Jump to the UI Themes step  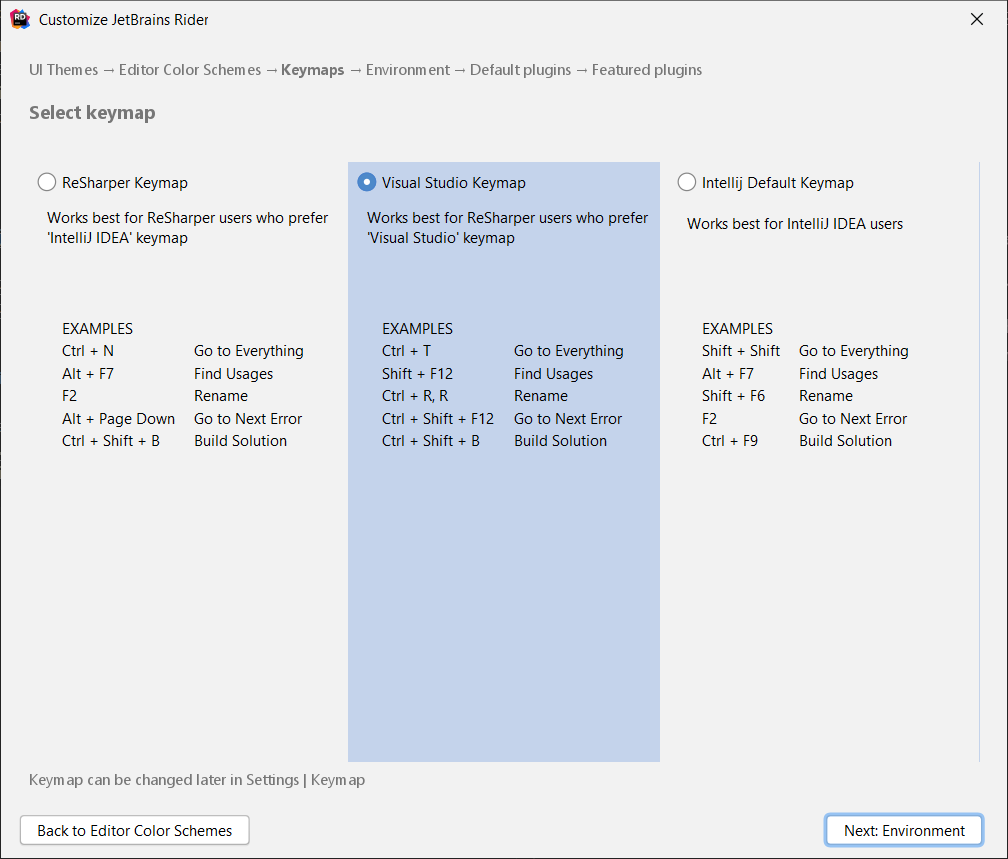coord(63,70)
